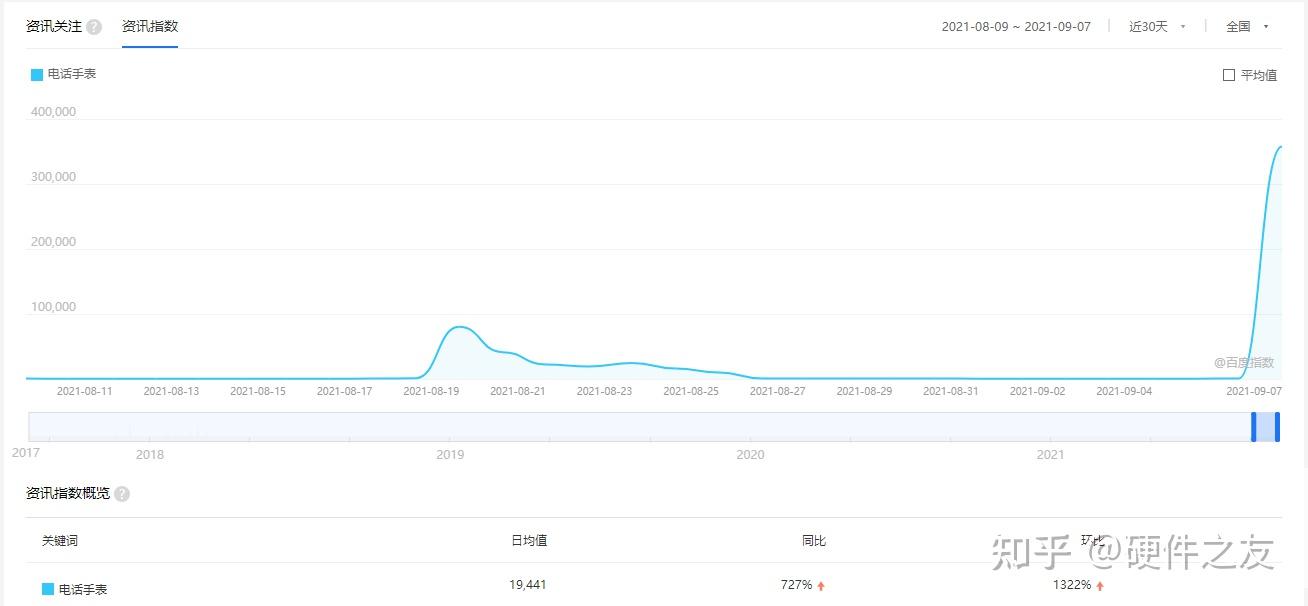Click the 日均值 column header

pyautogui.click(x=529, y=541)
